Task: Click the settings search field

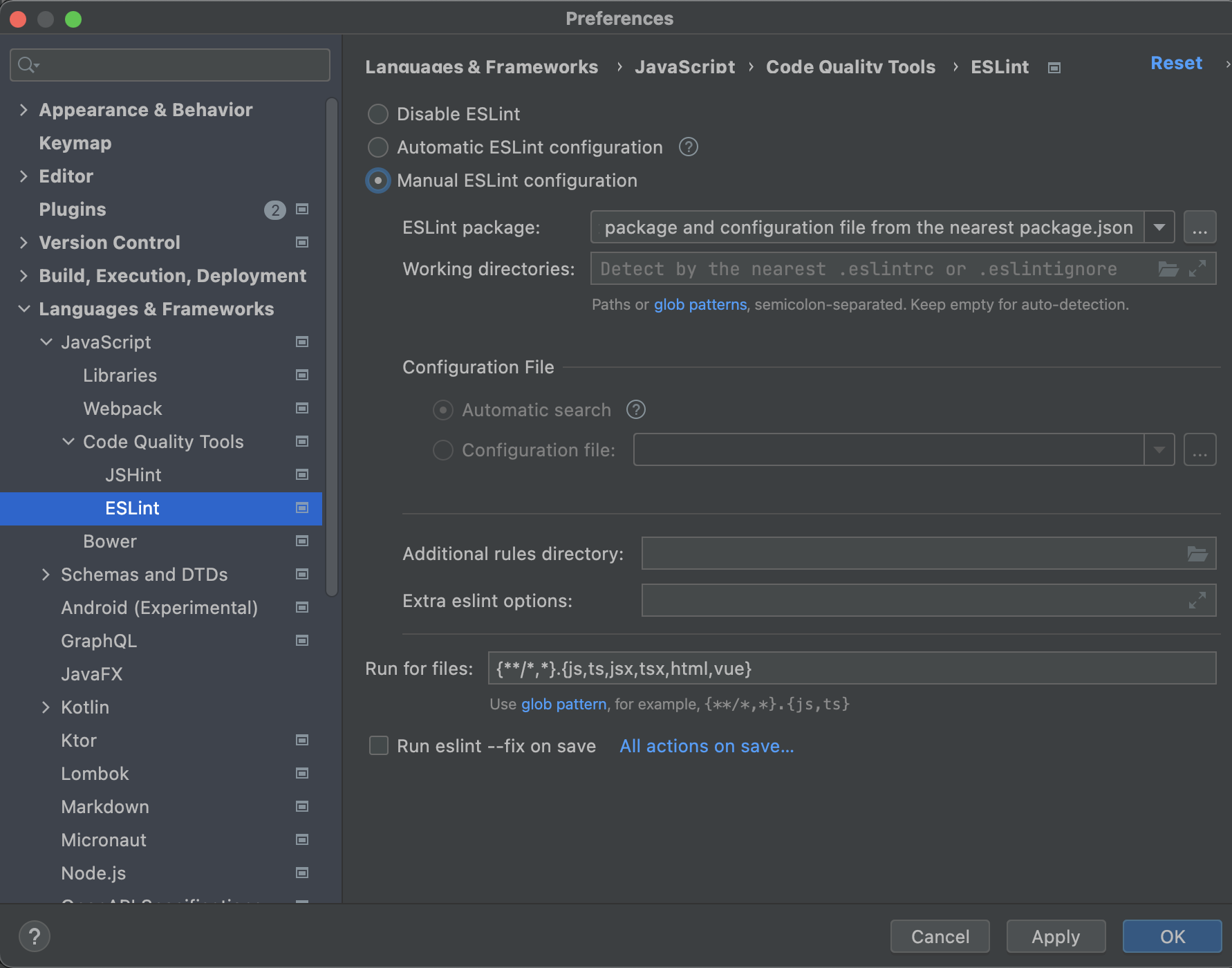Action: [x=170, y=65]
